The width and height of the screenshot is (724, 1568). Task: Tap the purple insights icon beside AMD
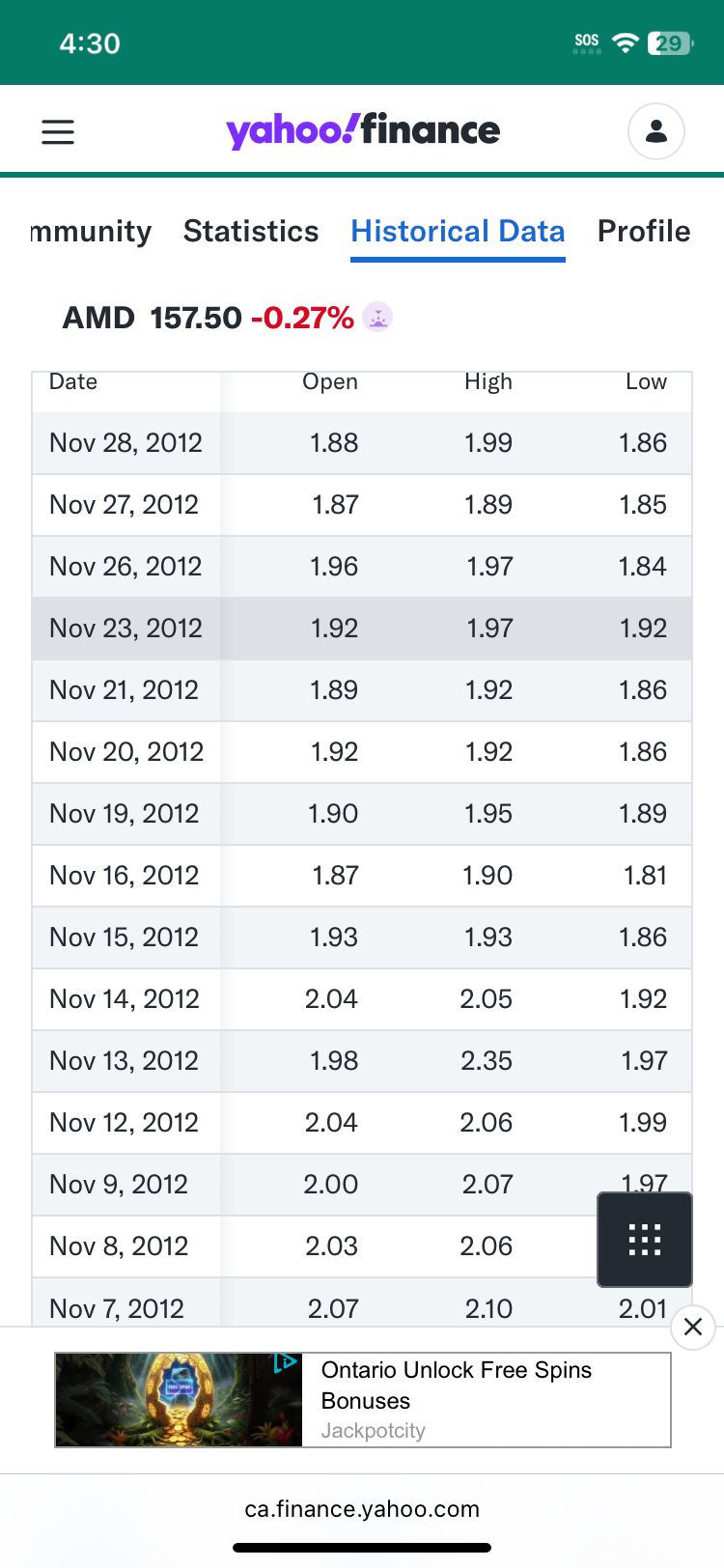point(377,317)
